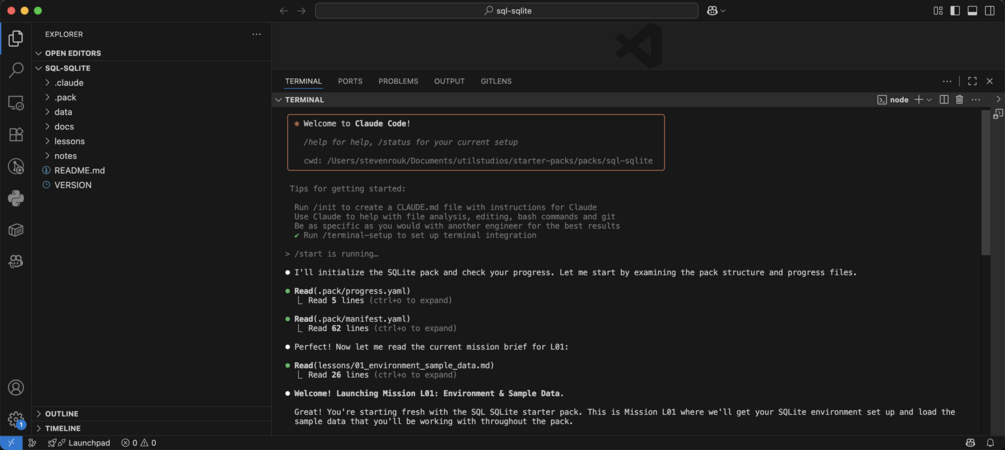Screen dimensions: 1005x450
Task: Expand the collapsed side chevron next to terminal
Action: (998, 99)
